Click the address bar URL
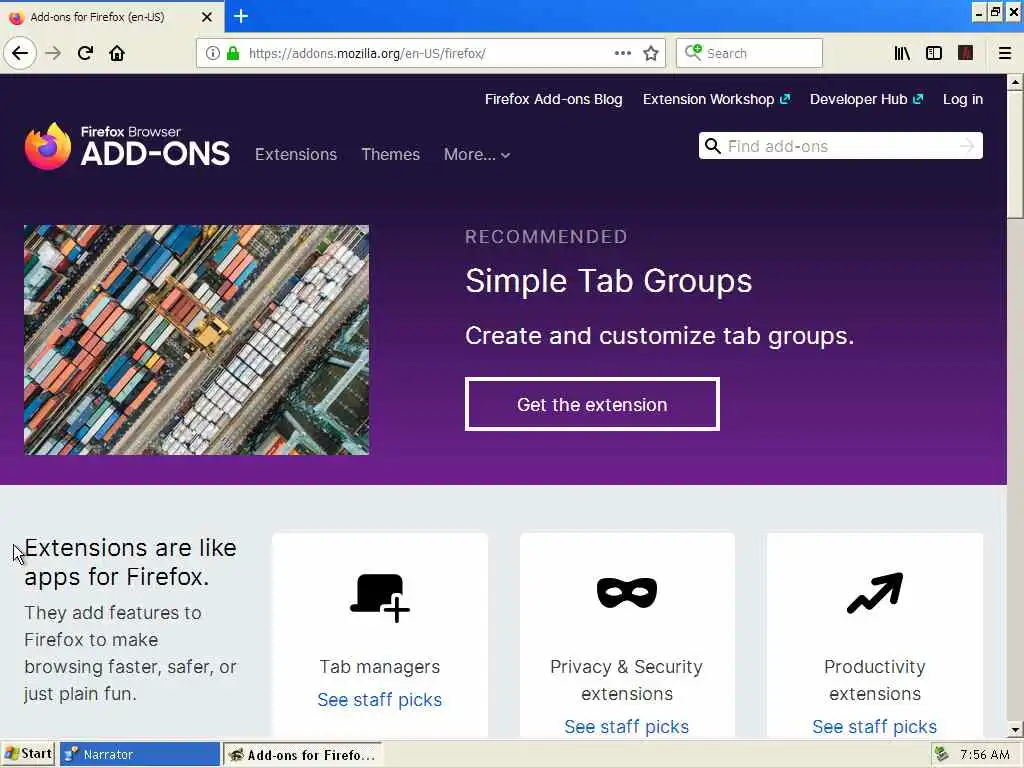Viewport: 1024px width, 768px height. point(367,54)
